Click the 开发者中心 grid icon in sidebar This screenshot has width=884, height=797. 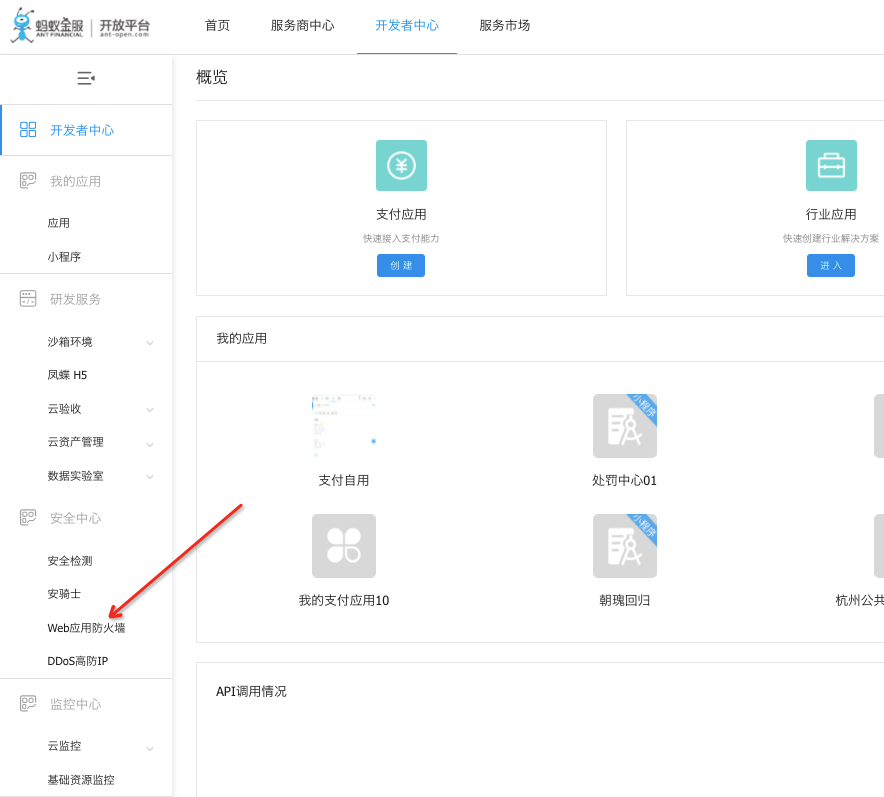[28, 130]
